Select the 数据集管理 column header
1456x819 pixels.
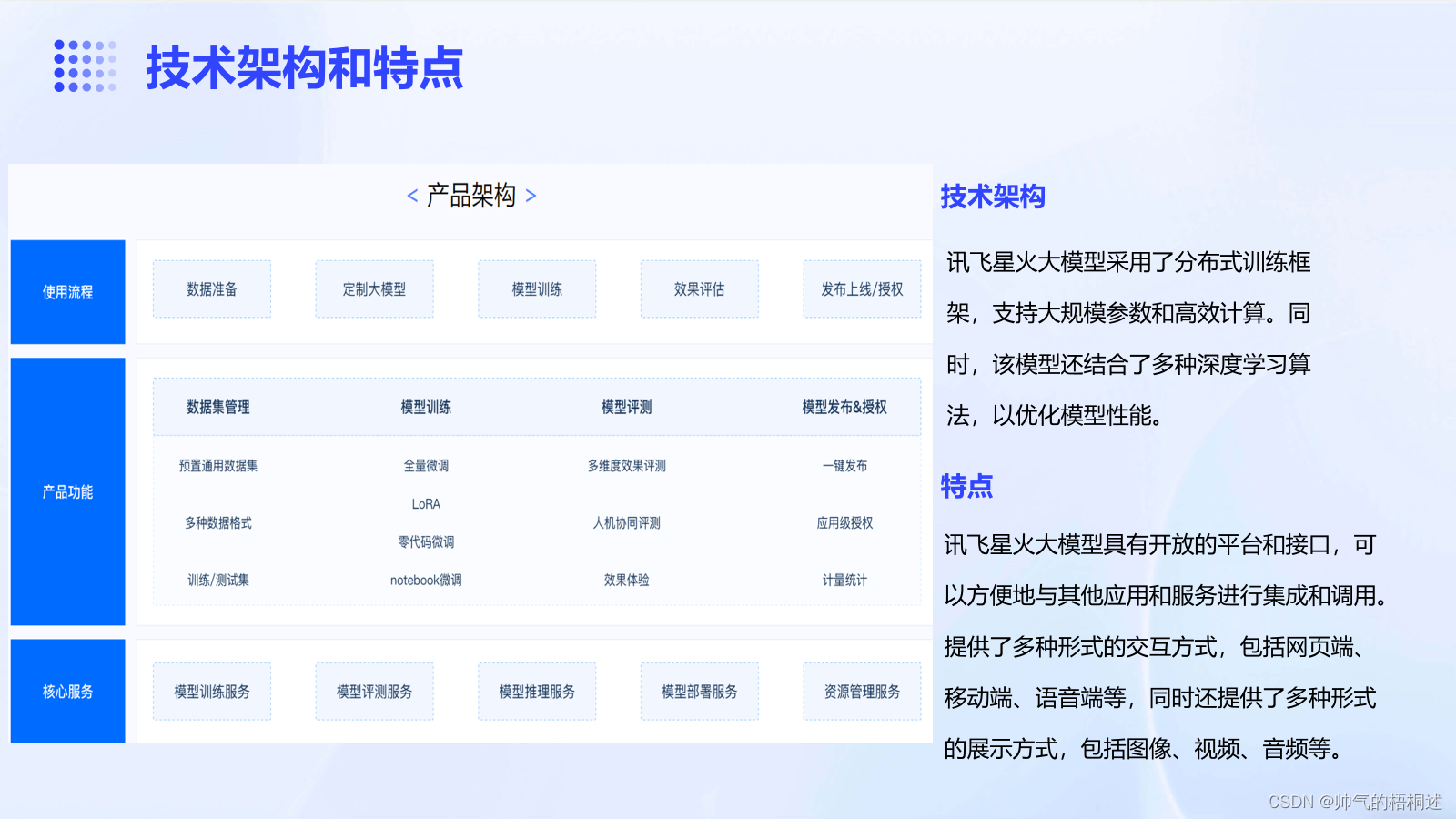pos(217,407)
